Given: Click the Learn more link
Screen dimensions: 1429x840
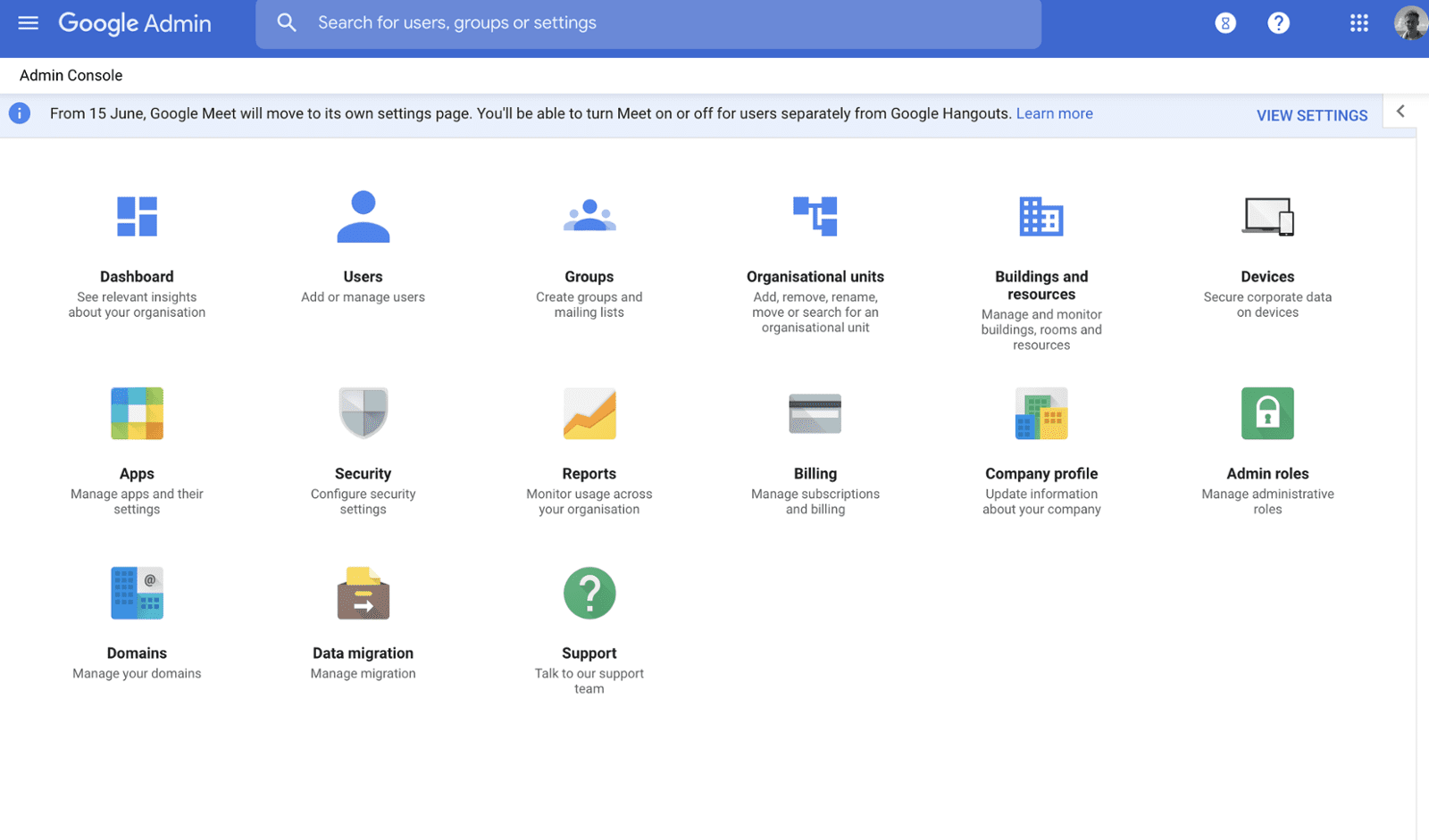Looking at the screenshot, I should click(1054, 113).
